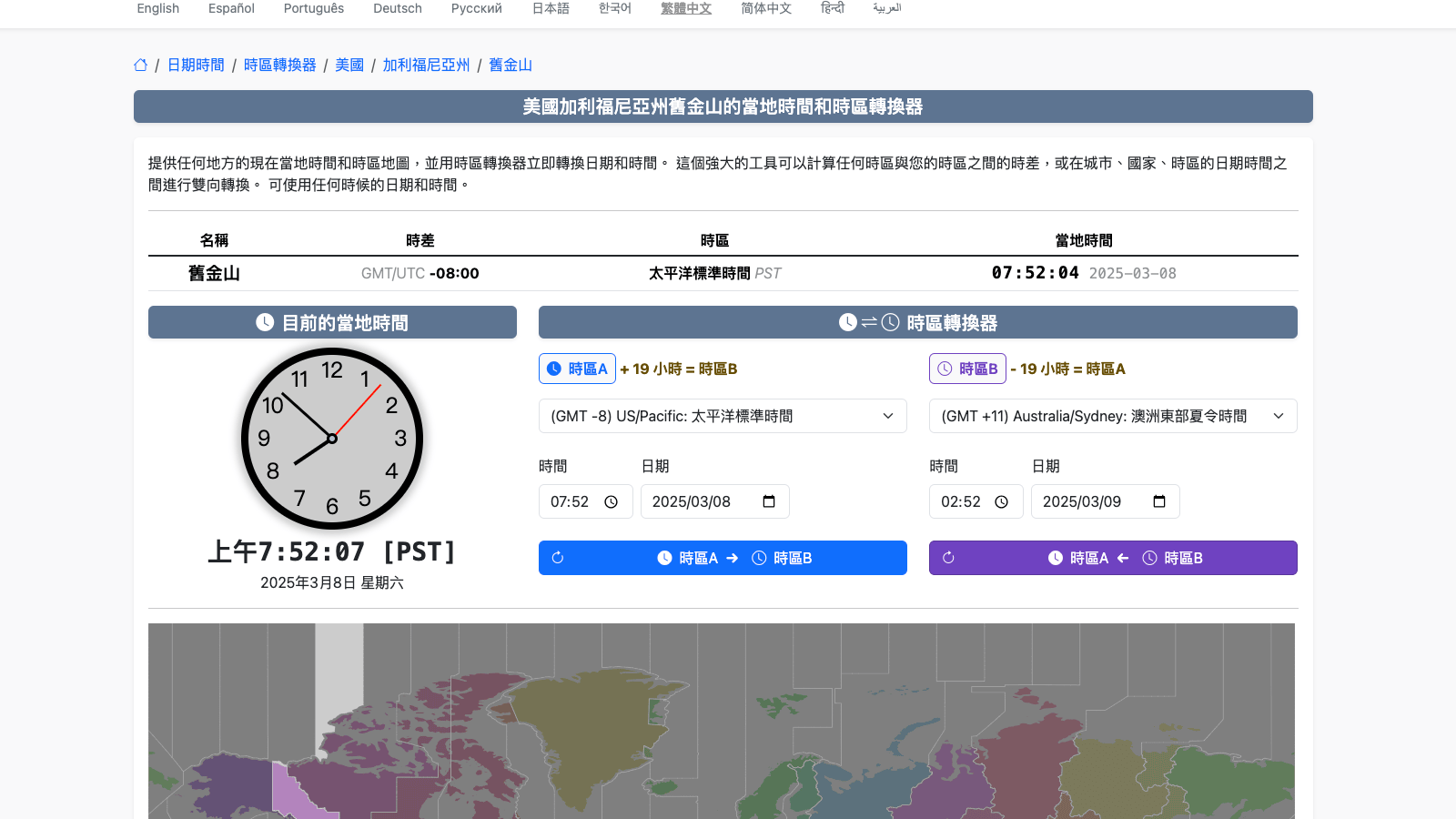This screenshot has width=1456, height=819.
Task: Click refresh icon on blue convert button
Action: (558, 558)
